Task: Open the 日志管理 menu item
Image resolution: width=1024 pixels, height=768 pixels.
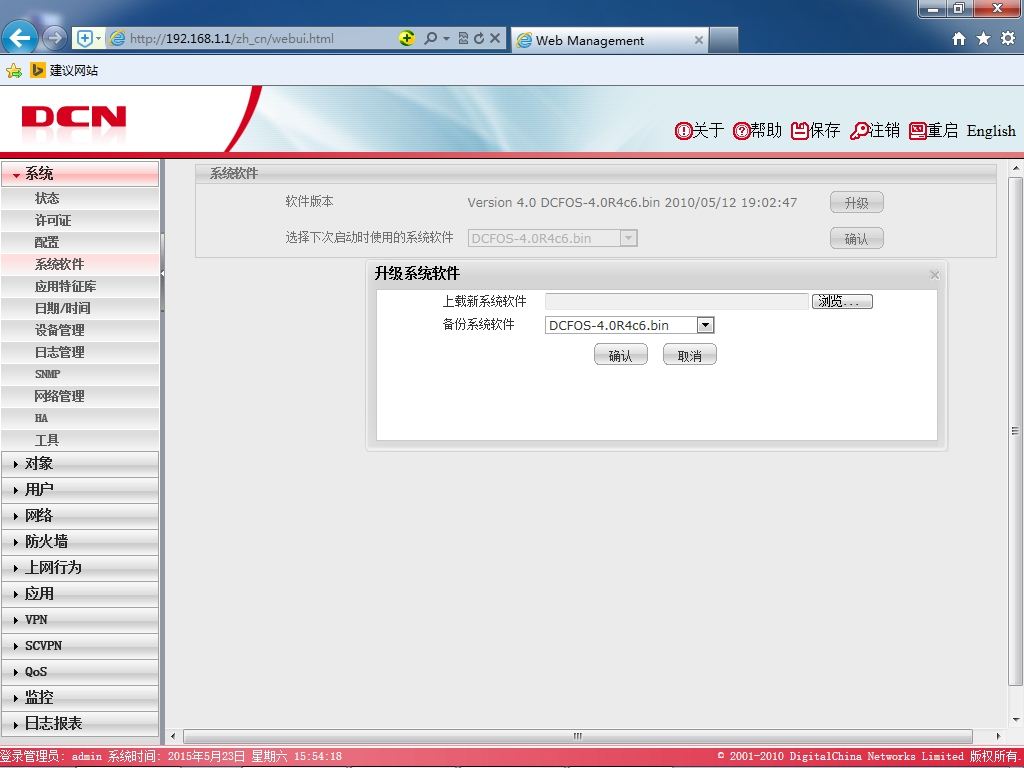Action: click(80, 353)
